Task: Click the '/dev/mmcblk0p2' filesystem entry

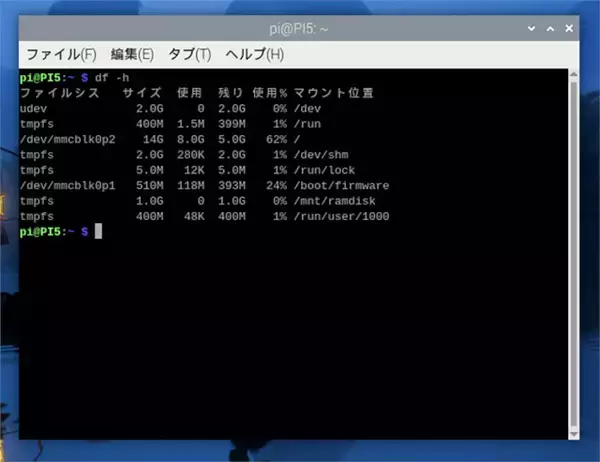Action: [x=68, y=139]
